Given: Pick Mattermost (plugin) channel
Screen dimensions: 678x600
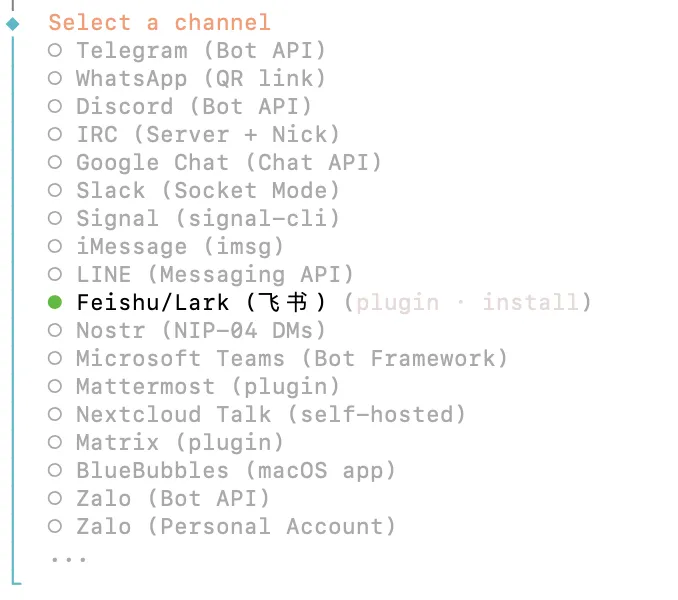Looking at the screenshot, I should [x=55, y=386].
